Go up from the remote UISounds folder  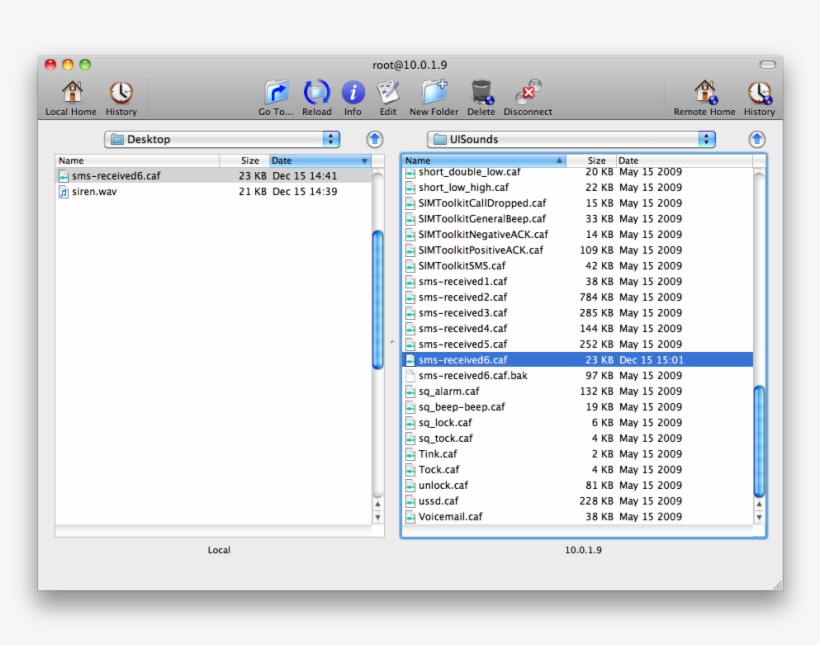coord(757,139)
